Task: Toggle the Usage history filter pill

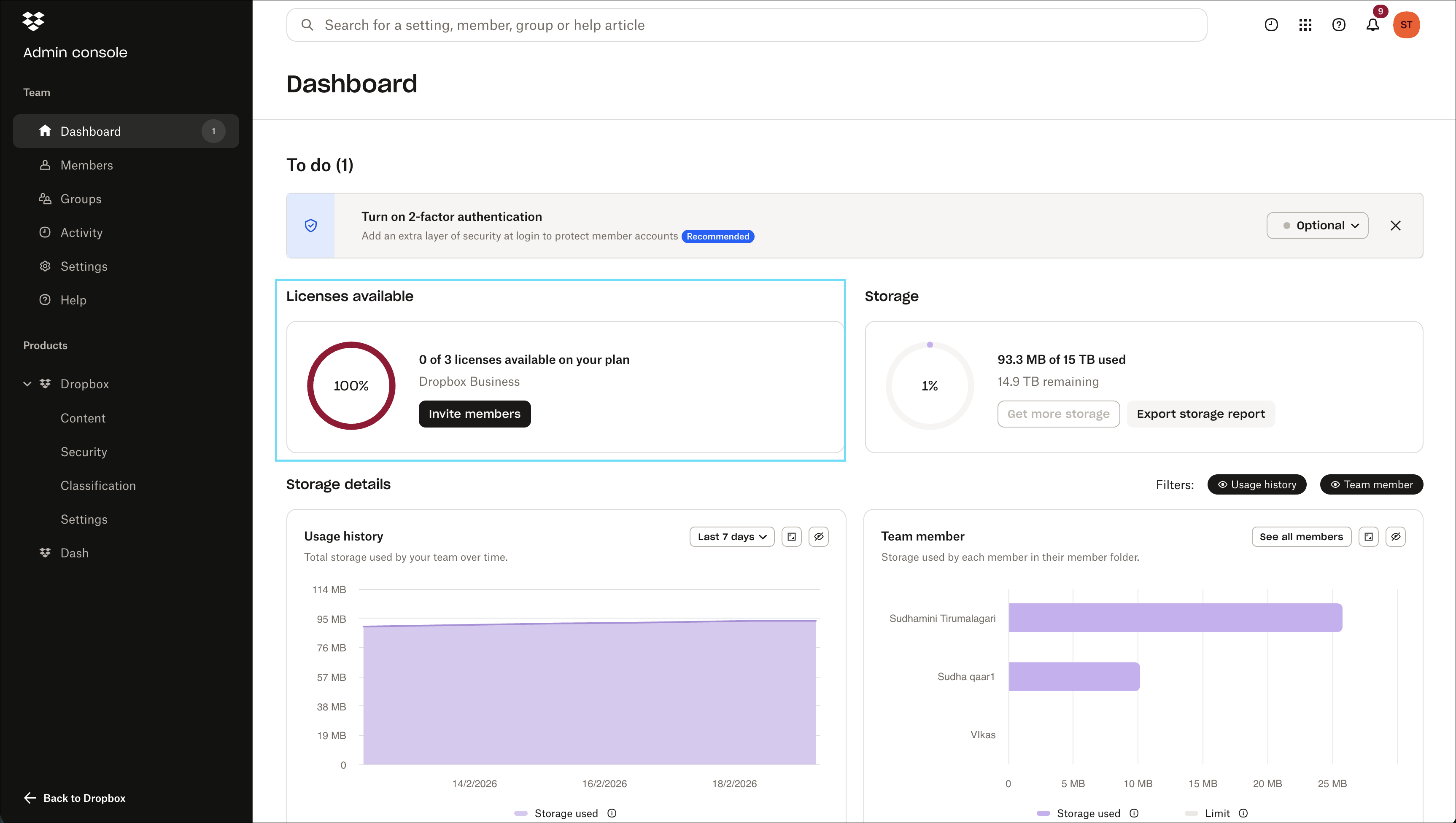Action: pos(1256,484)
